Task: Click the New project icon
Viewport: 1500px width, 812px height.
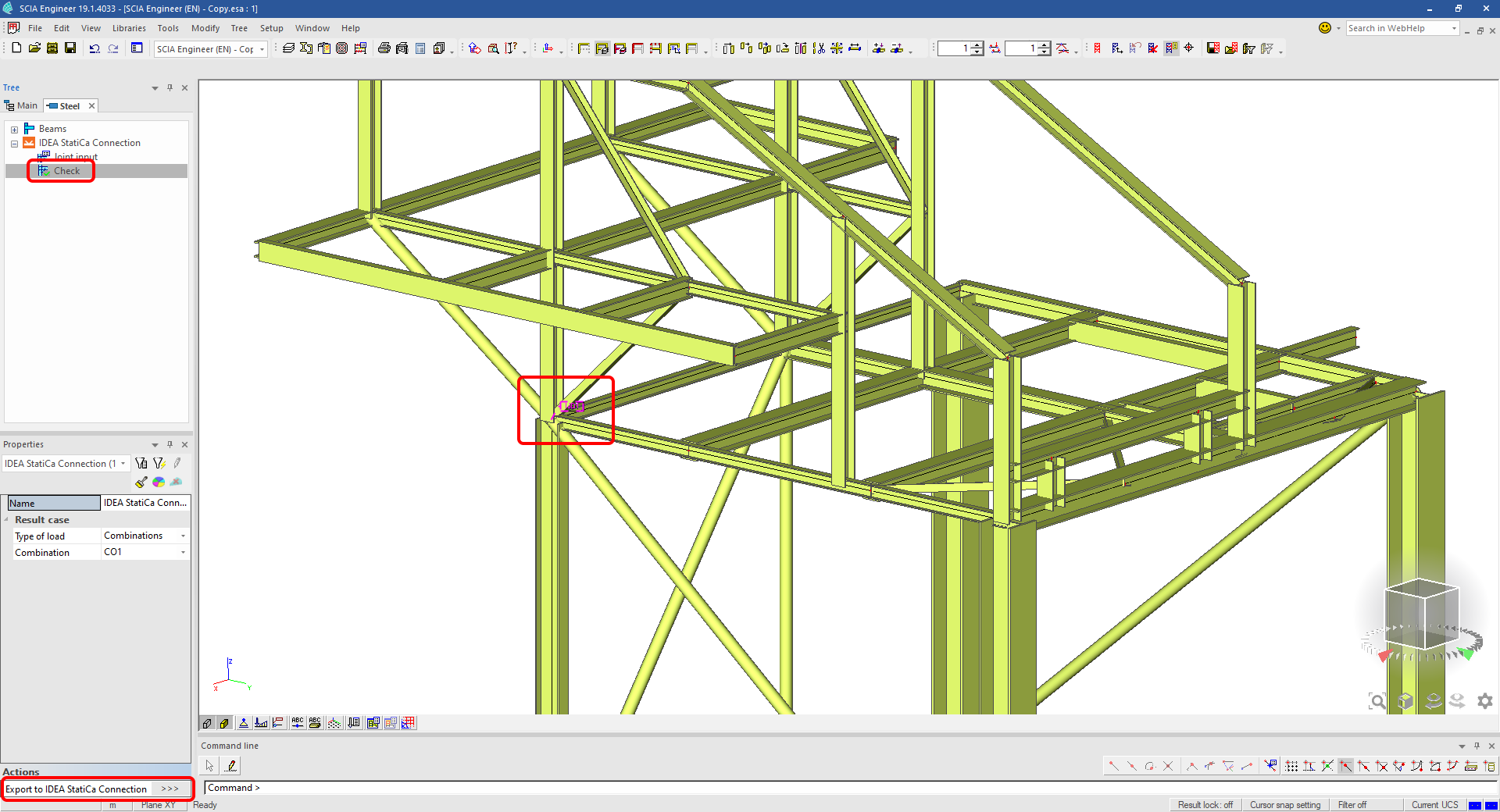Action: (x=16, y=48)
